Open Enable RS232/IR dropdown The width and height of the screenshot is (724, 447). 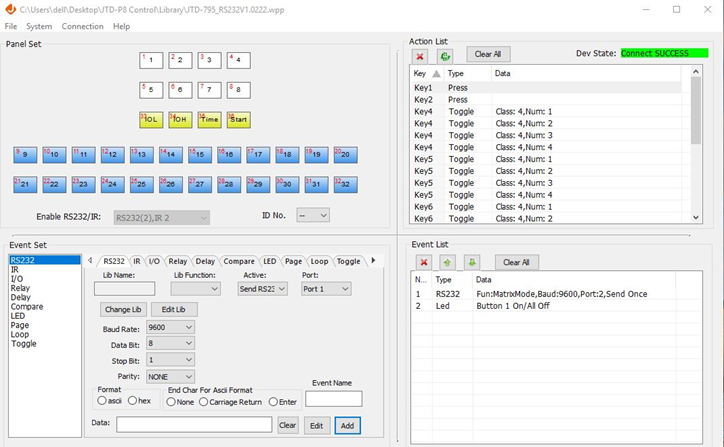pos(162,218)
